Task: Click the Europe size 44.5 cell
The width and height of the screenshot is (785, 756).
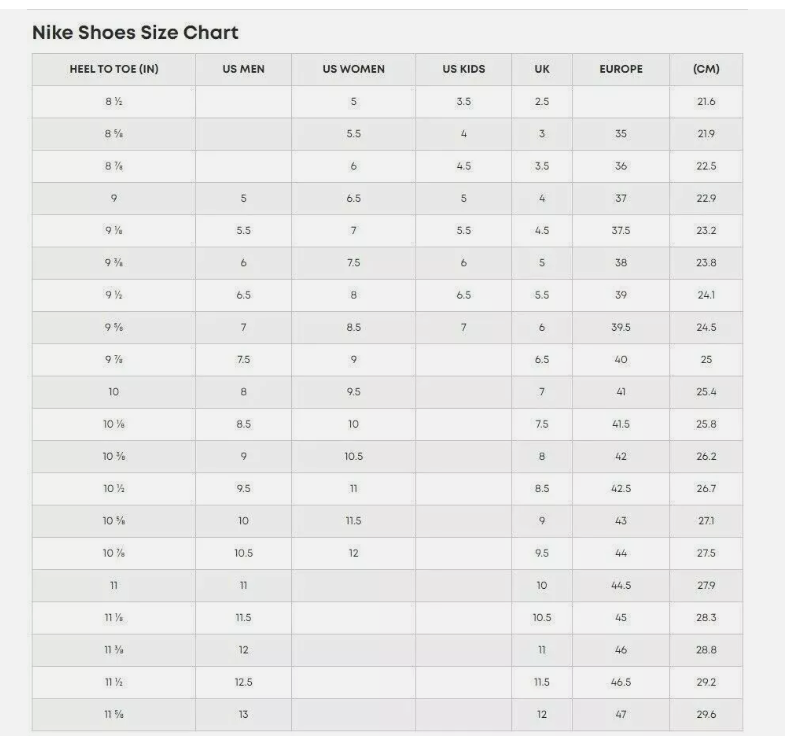Action: [621, 586]
